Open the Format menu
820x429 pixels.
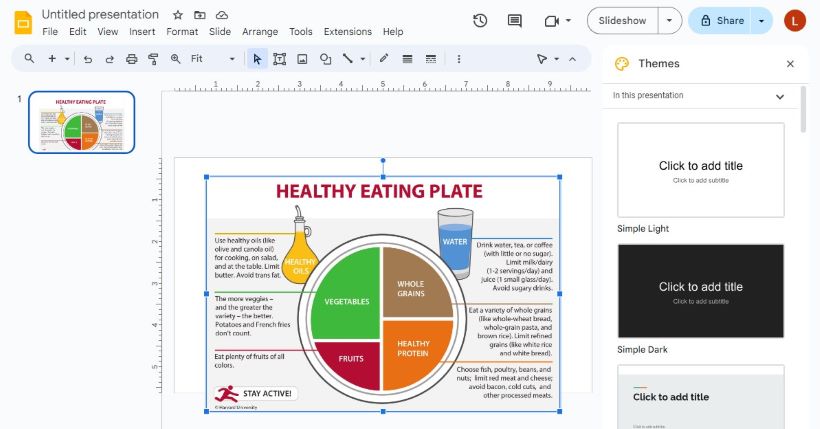182,31
